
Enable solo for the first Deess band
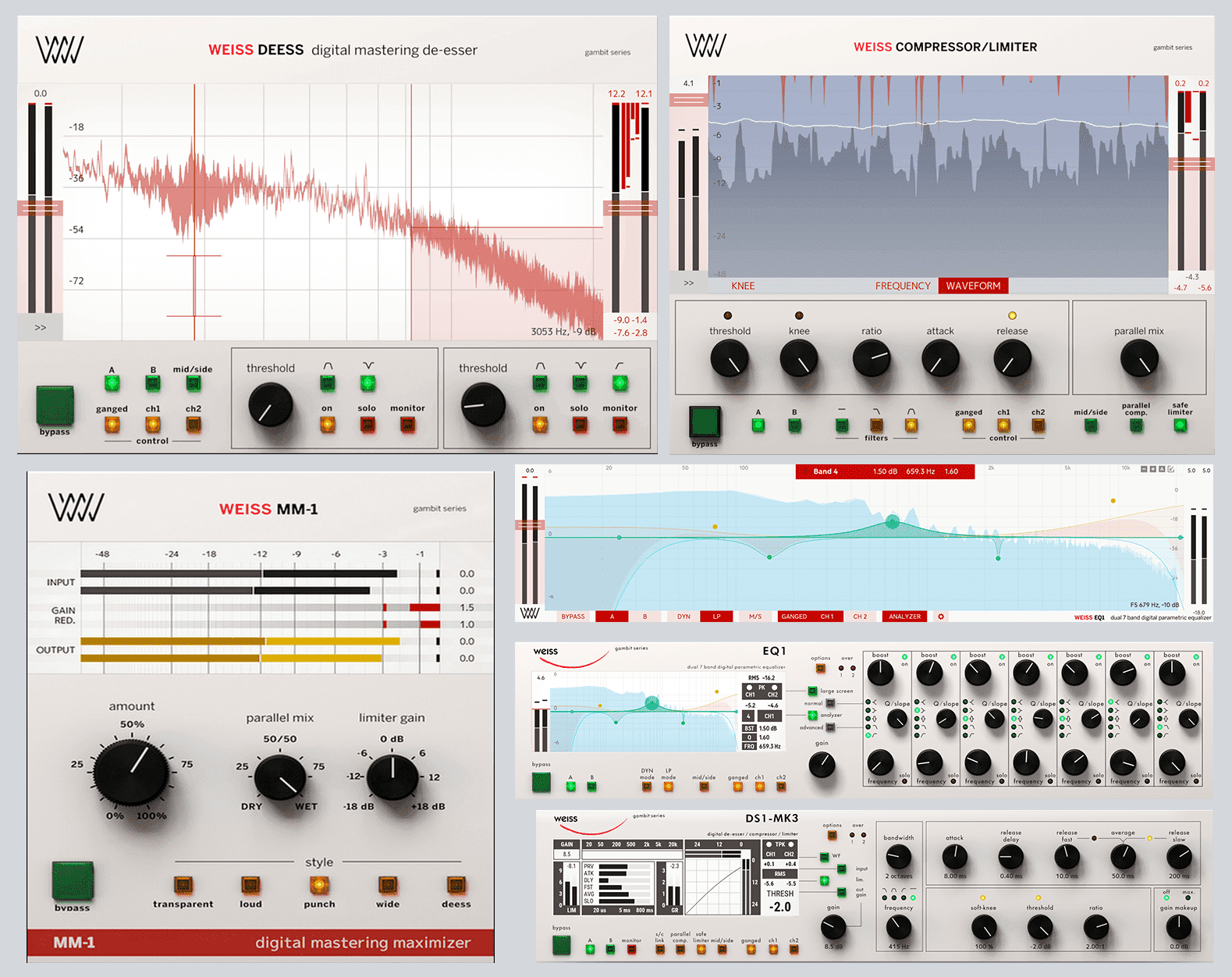[x=367, y=425]
